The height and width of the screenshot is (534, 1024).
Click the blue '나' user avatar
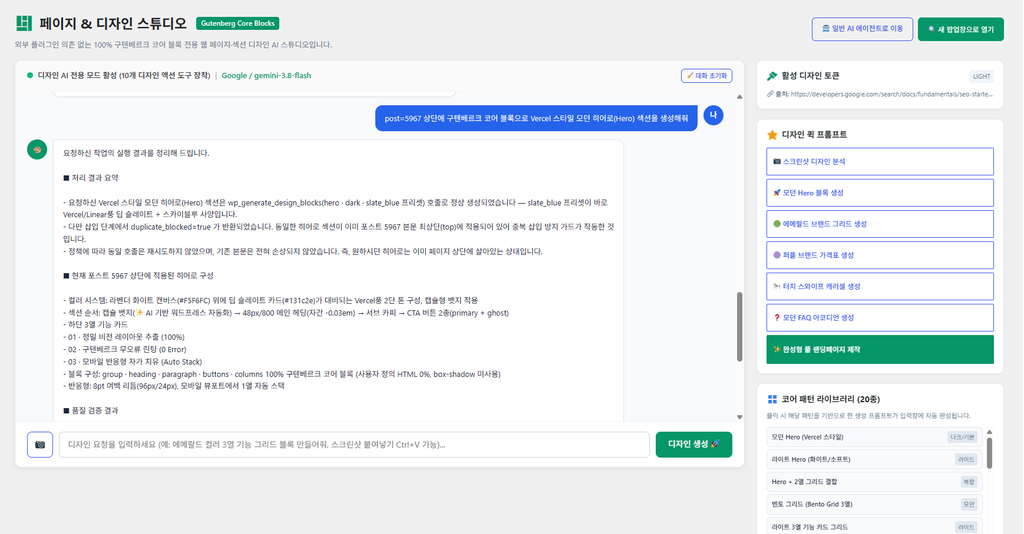click(713, 116)
